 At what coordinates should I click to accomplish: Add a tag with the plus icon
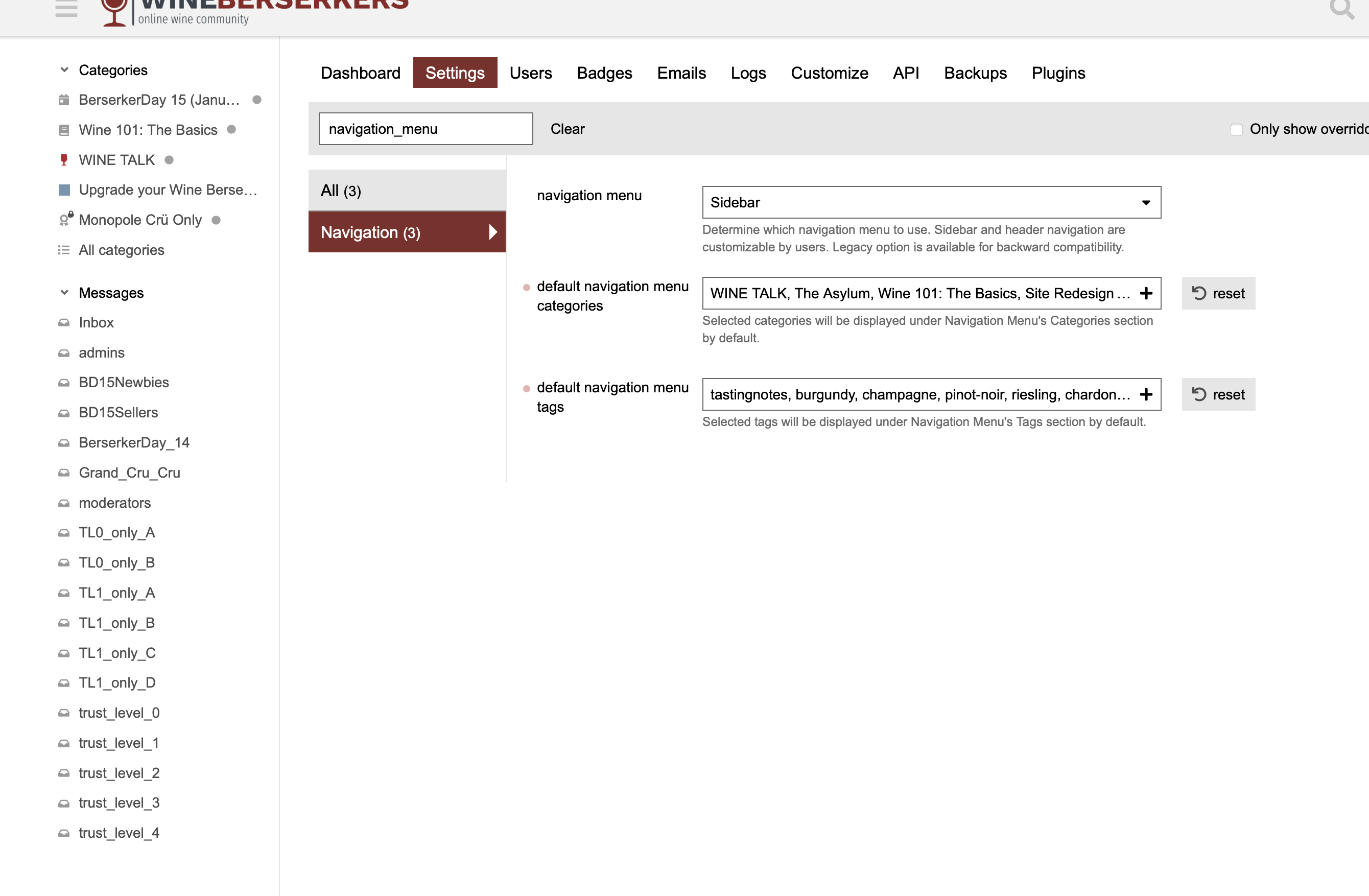click(x=1146, y=394)
